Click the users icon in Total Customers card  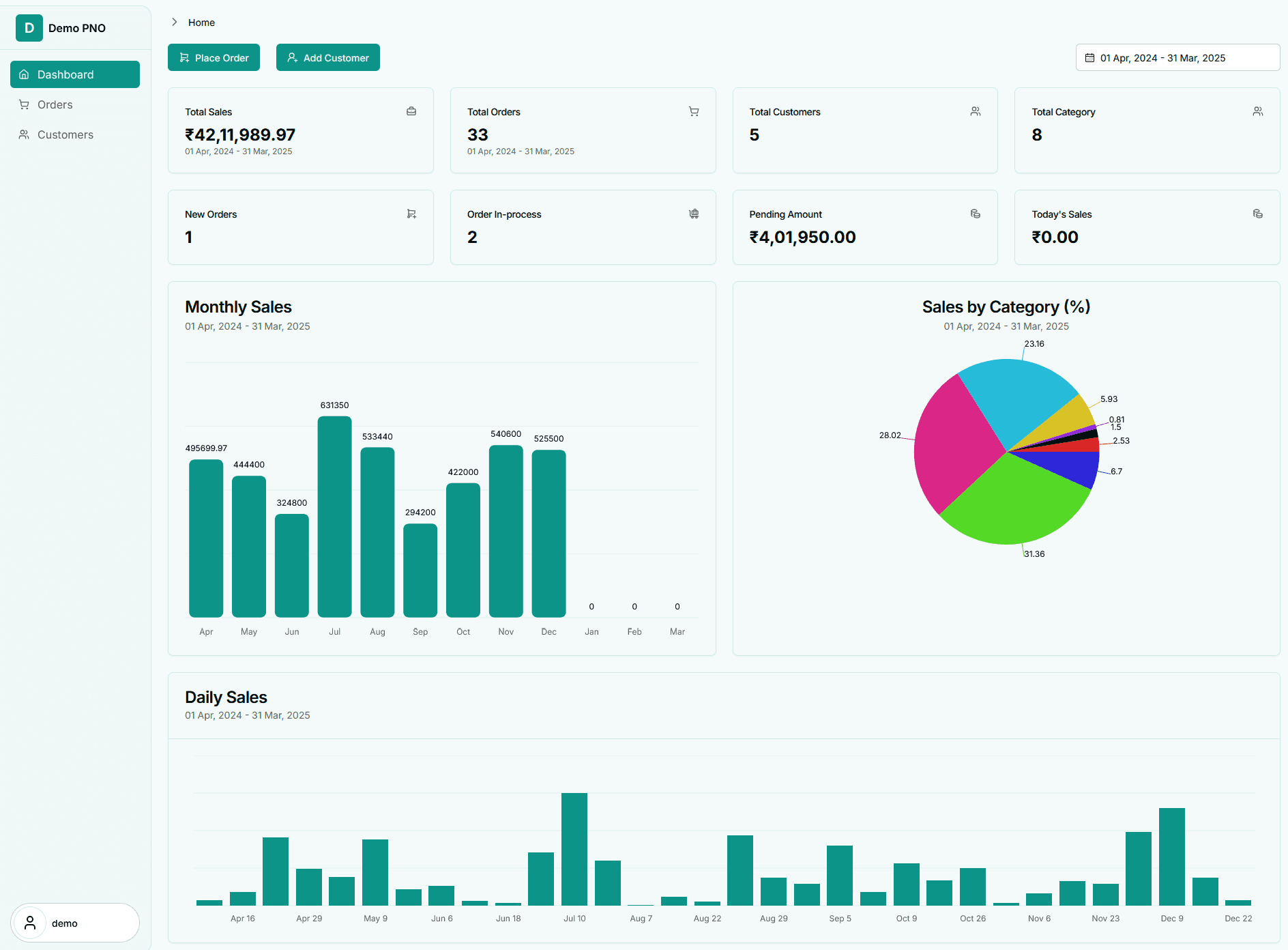click(976, 111)
